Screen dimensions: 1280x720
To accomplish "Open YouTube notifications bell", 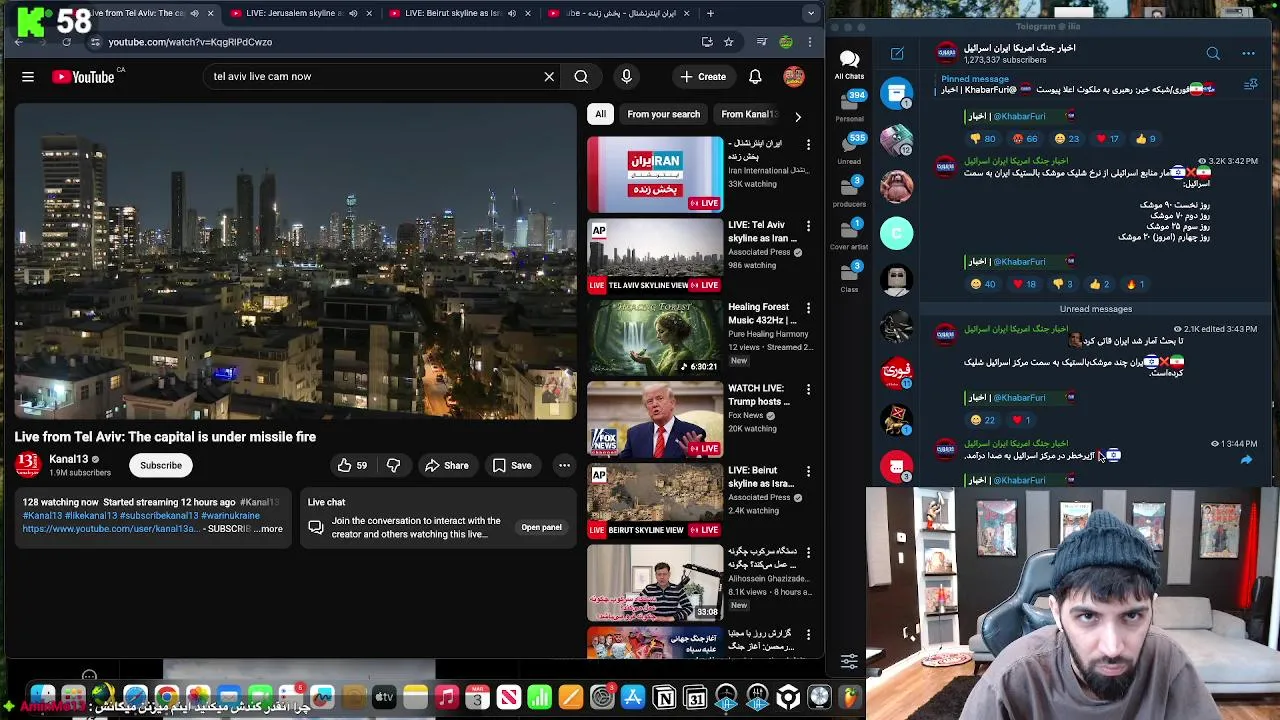I will point(755,77).
